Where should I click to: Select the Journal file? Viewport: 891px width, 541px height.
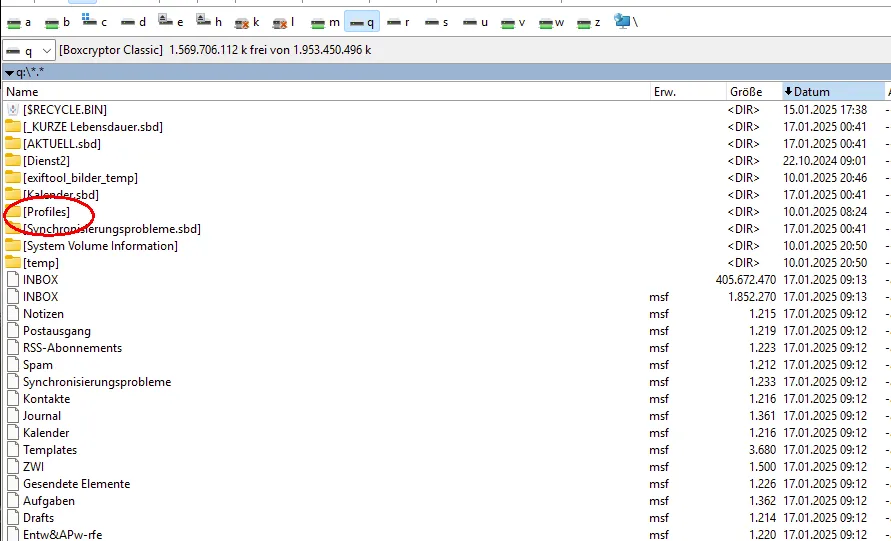(41, 416)
